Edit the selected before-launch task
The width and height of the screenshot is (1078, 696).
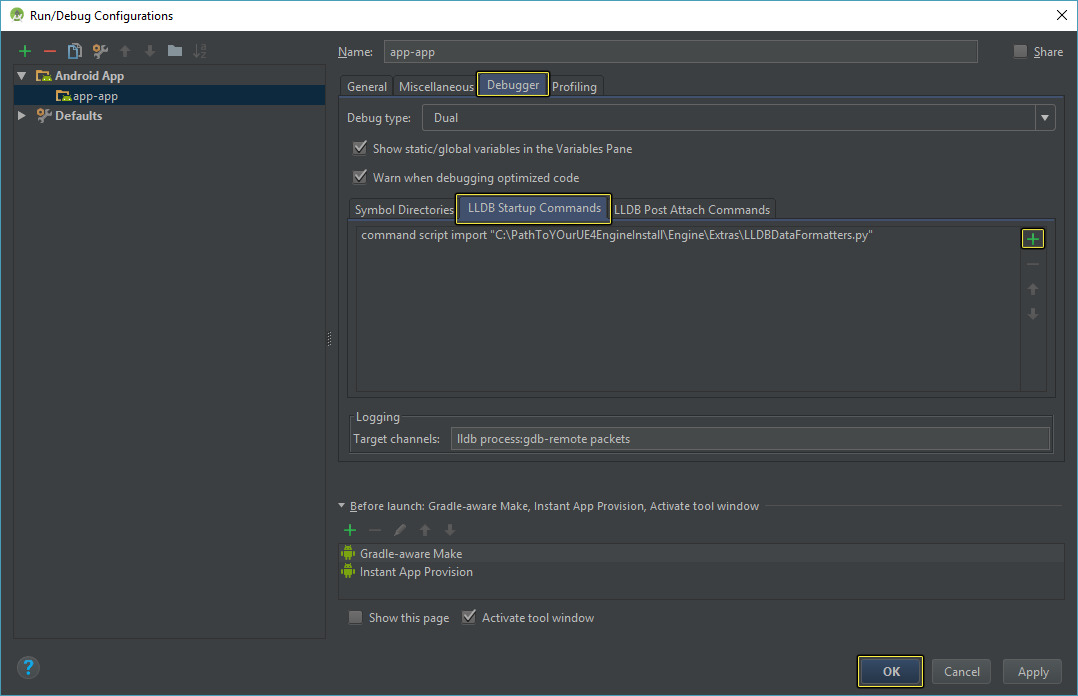click(x=399, y=529)
